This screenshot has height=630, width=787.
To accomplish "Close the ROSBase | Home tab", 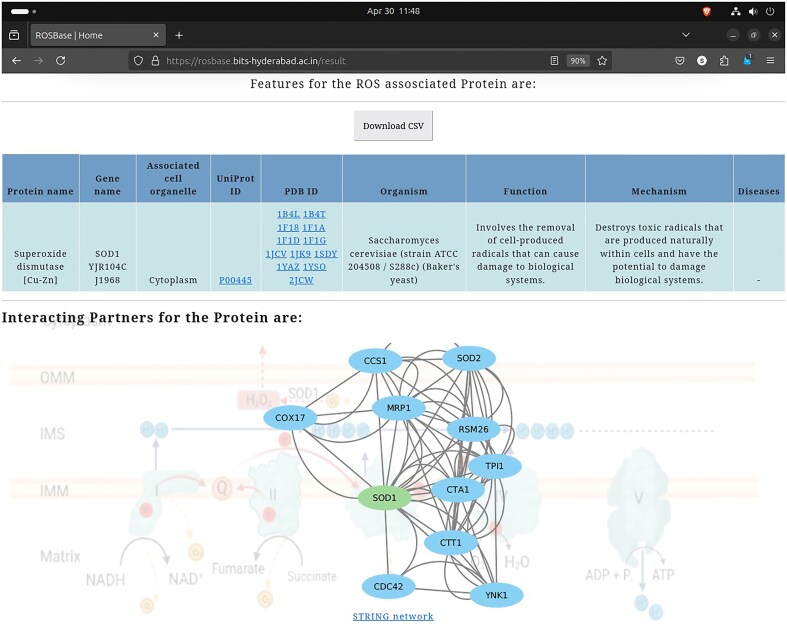I will [156, 35].
